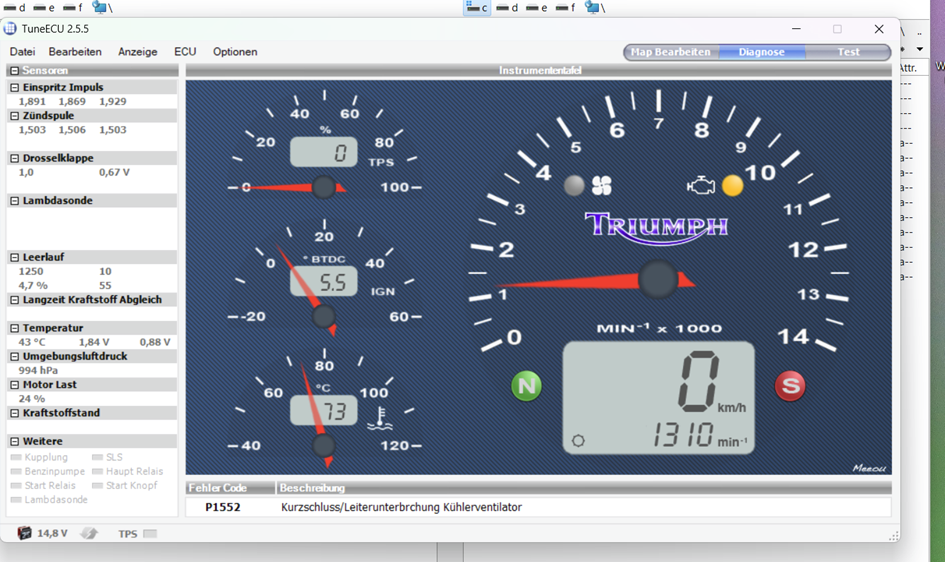Click the Beschreibung column header

point(583,488)
